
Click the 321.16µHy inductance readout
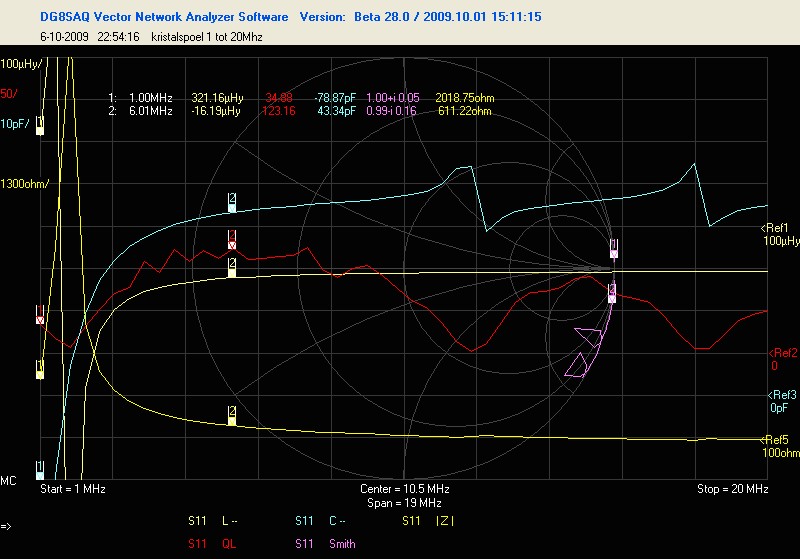click(217, 98)
